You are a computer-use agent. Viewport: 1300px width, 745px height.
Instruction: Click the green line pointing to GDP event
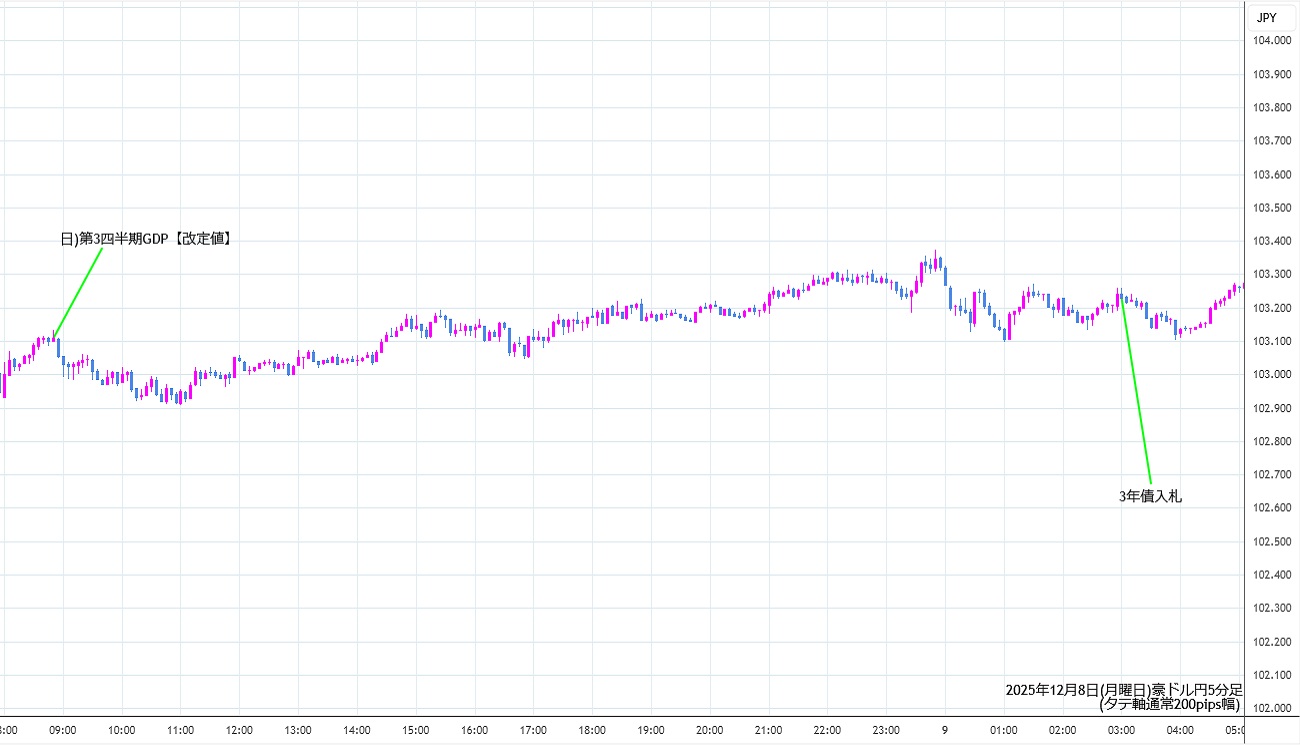[78, 292]
